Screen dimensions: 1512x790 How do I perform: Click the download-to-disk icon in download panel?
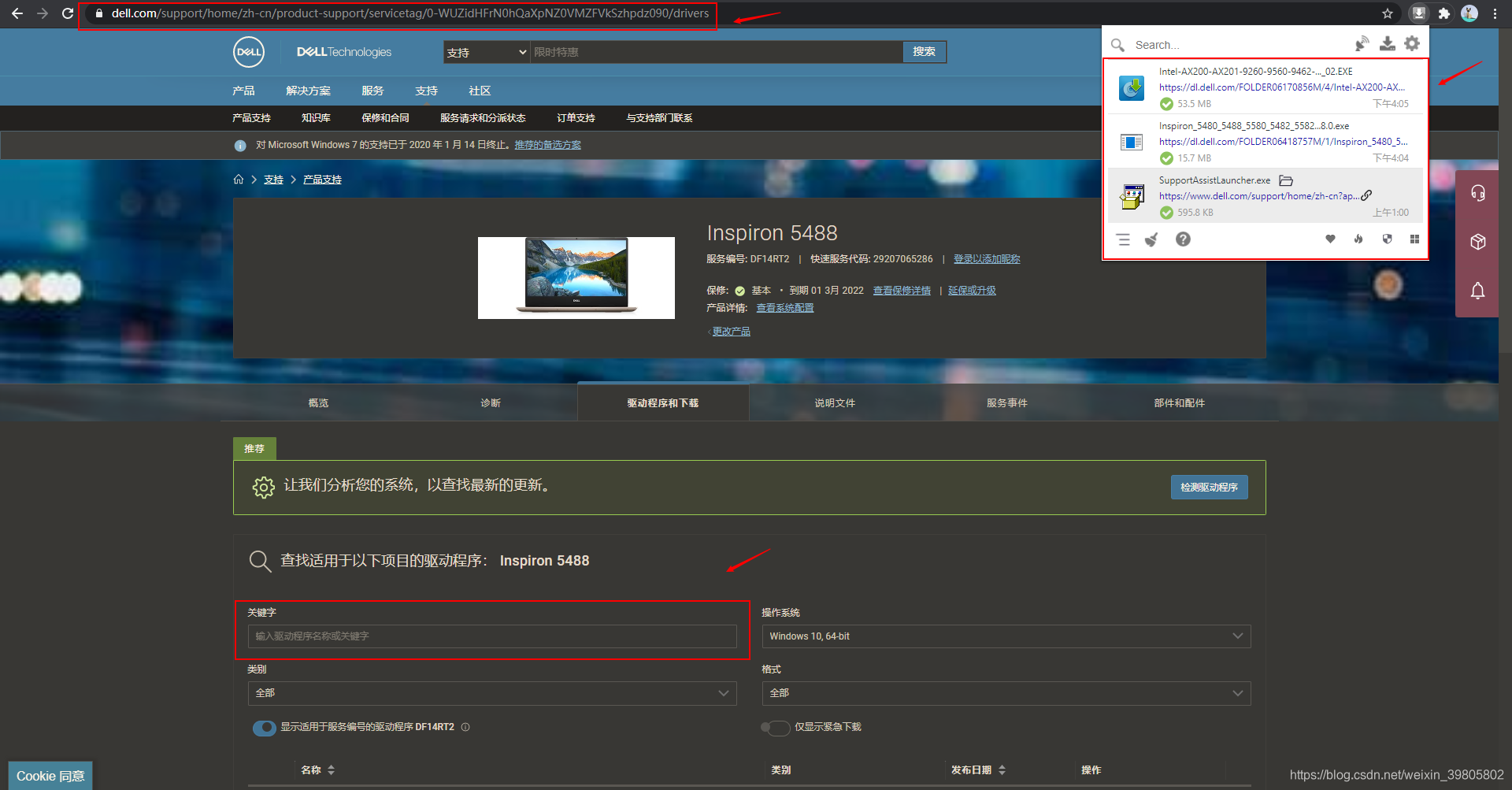click(1388, 43)
